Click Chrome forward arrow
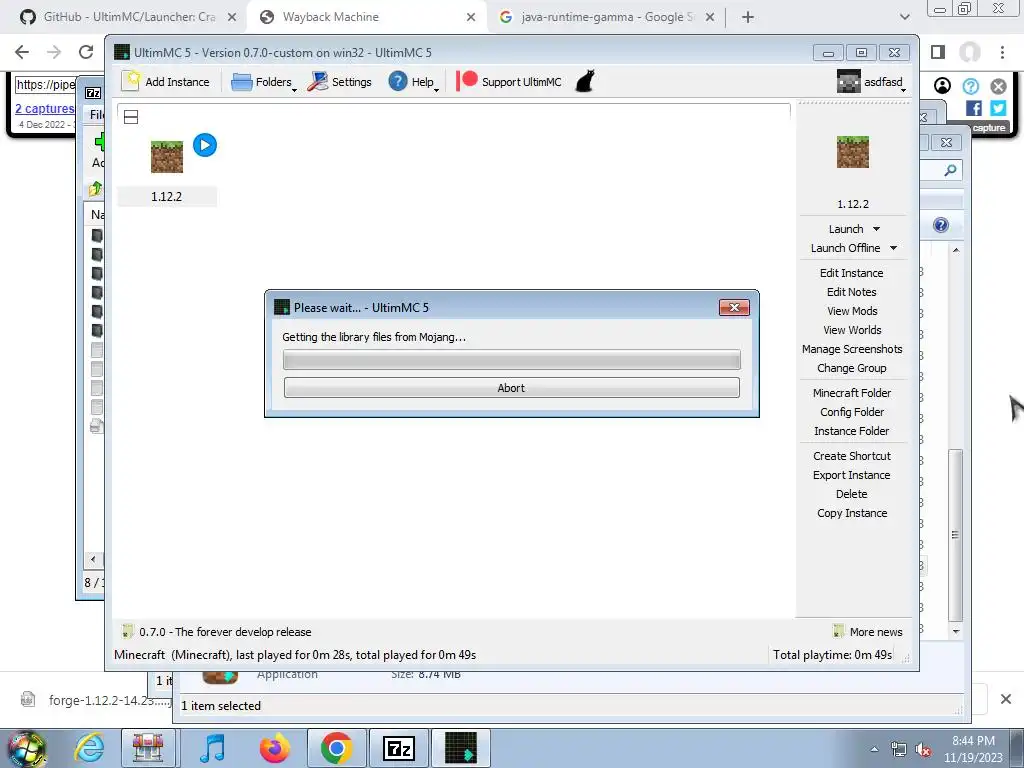Viewport: 1024px width, 768px height. pyautogui.click(x=54, y=52)
